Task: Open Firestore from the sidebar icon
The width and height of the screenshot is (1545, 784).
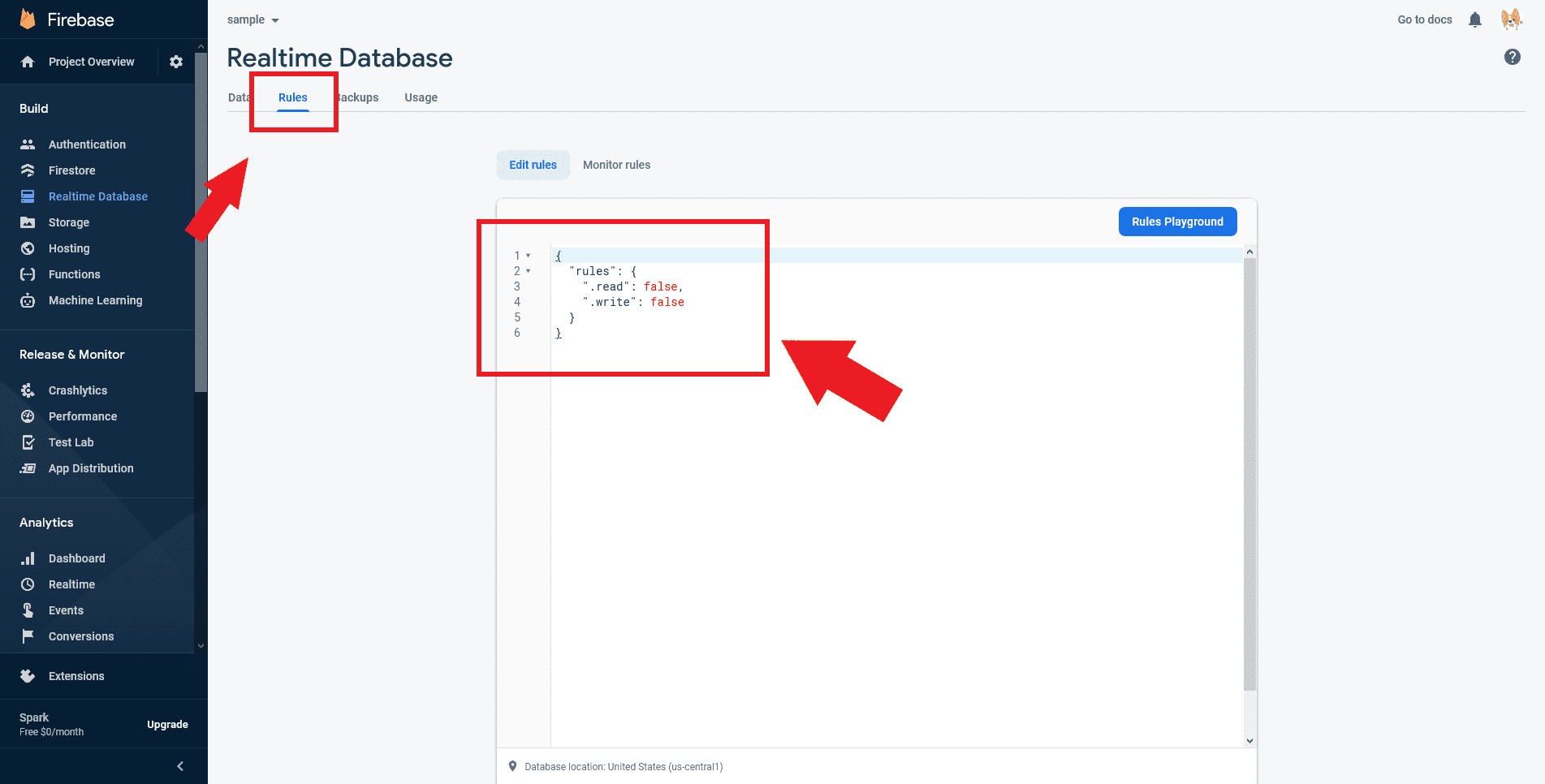Action: coord(28,170)
